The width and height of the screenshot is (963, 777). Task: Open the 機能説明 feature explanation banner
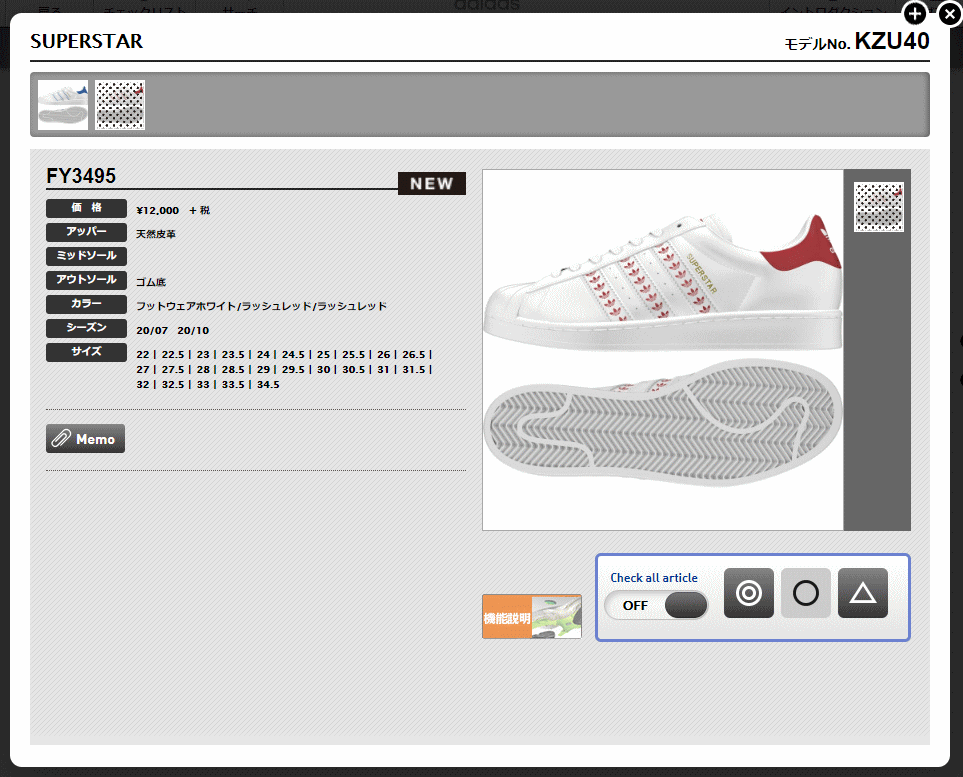point(532,616)
